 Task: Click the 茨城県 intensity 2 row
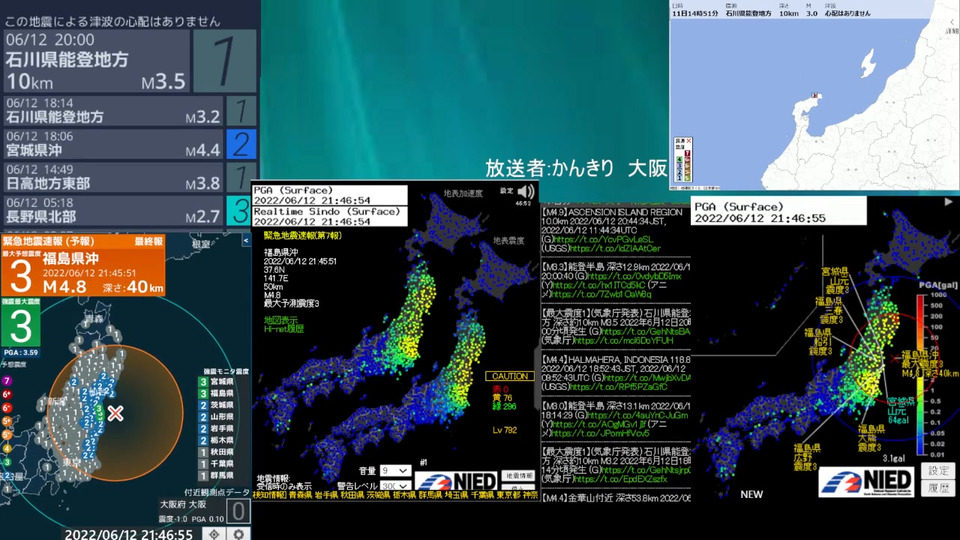point(216,405)
